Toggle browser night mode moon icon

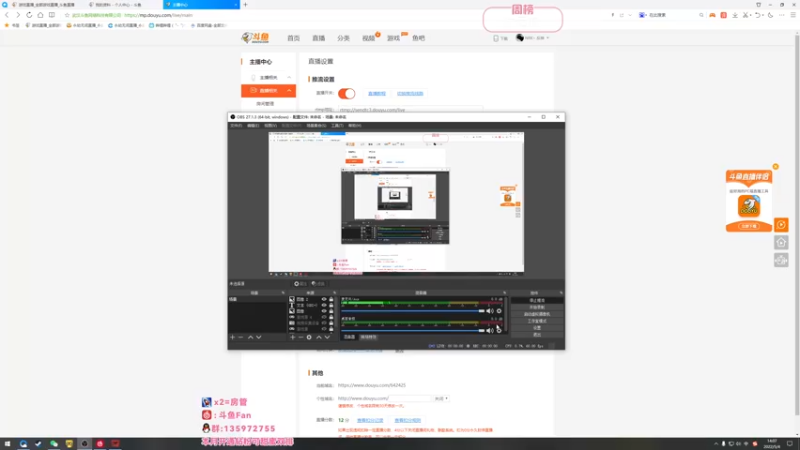point(770,15)
